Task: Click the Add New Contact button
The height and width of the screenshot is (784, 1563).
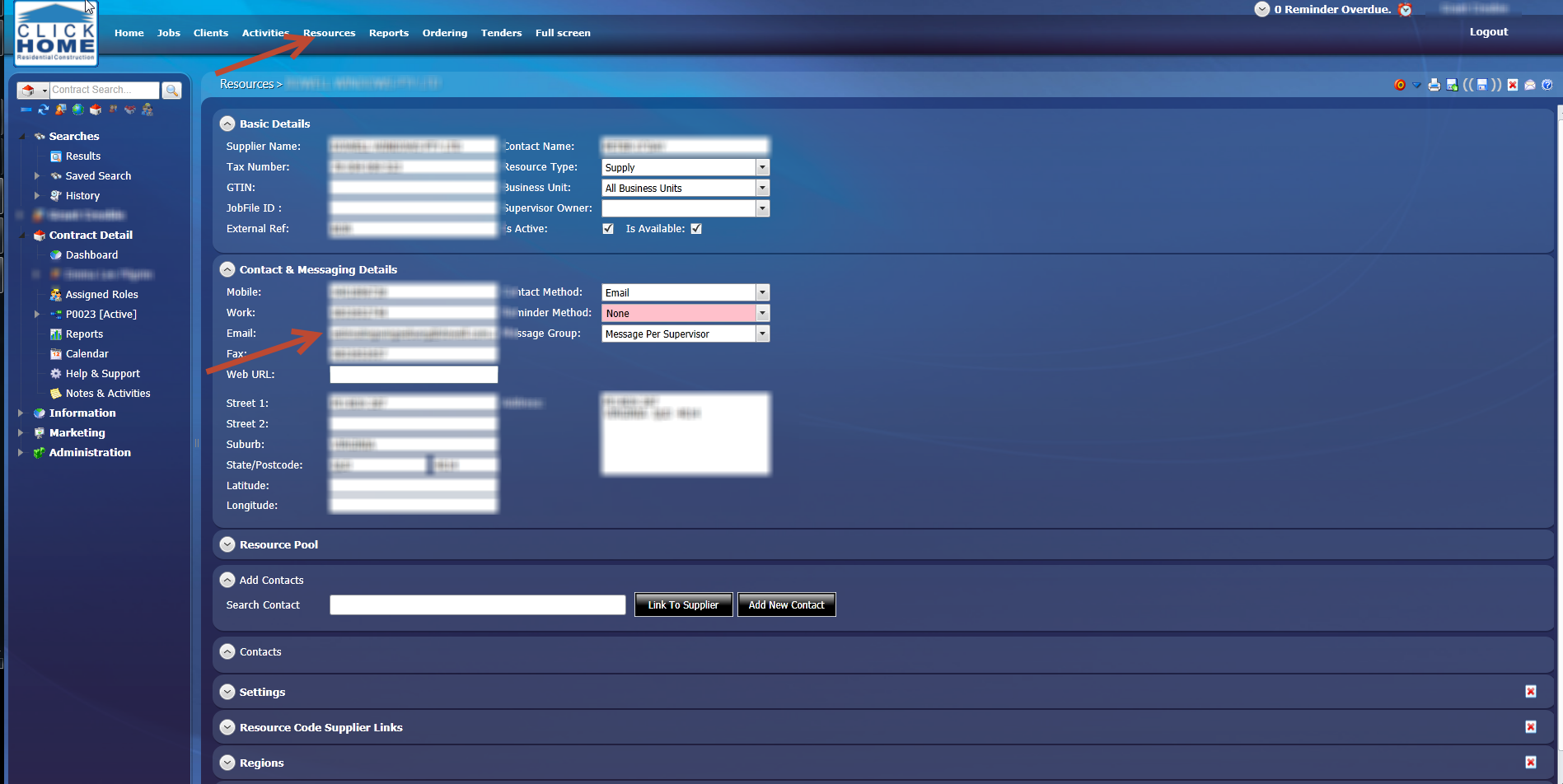Action: [786, 604]
